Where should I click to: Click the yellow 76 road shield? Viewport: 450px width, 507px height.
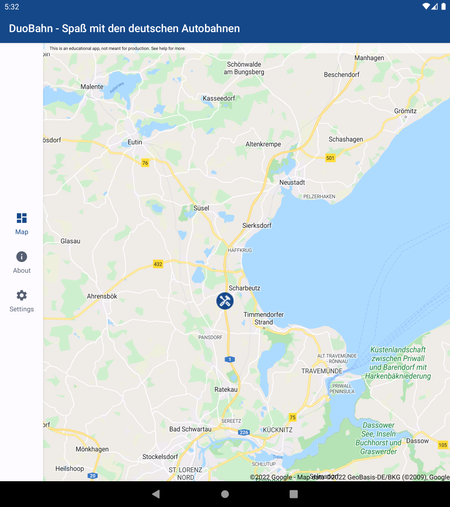[145, 163]
